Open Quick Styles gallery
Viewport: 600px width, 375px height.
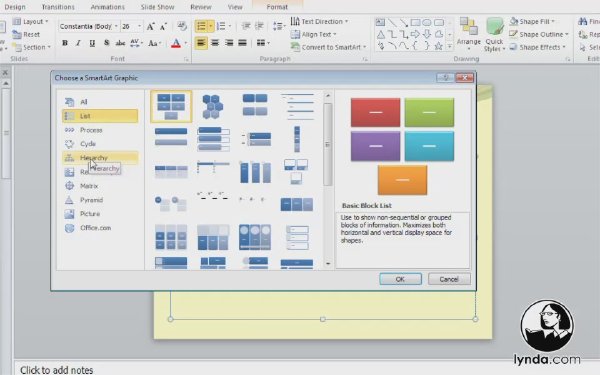[494, 34]
